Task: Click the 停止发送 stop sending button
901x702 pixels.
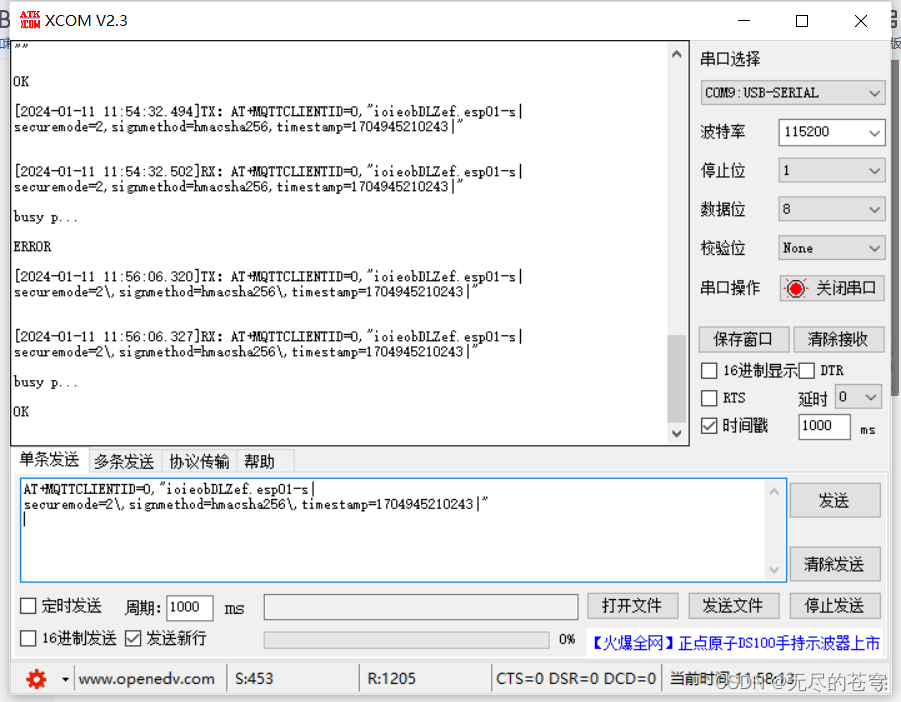Action: click(x=834, y=605)
